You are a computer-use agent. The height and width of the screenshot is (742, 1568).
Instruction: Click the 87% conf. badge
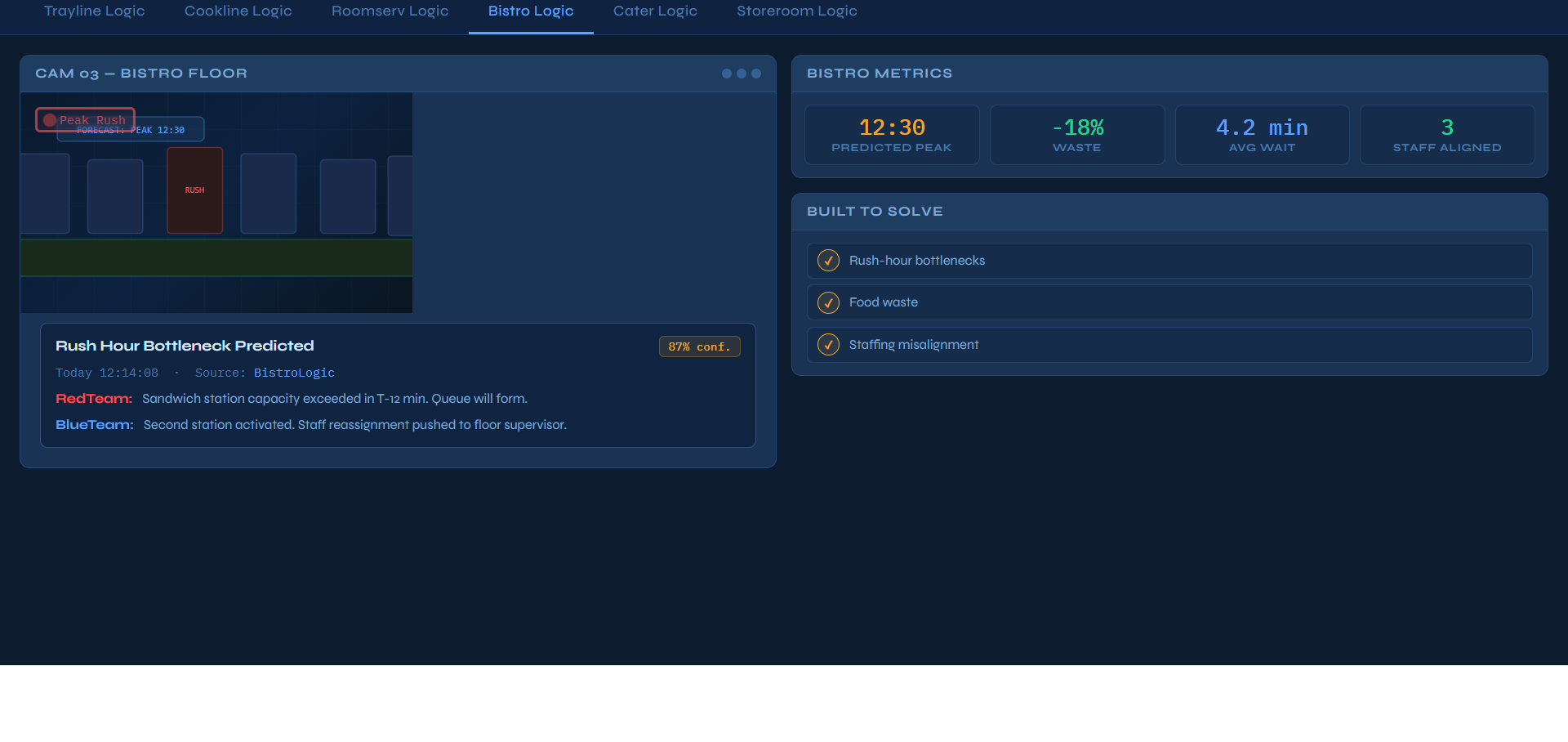click(699, 346)
